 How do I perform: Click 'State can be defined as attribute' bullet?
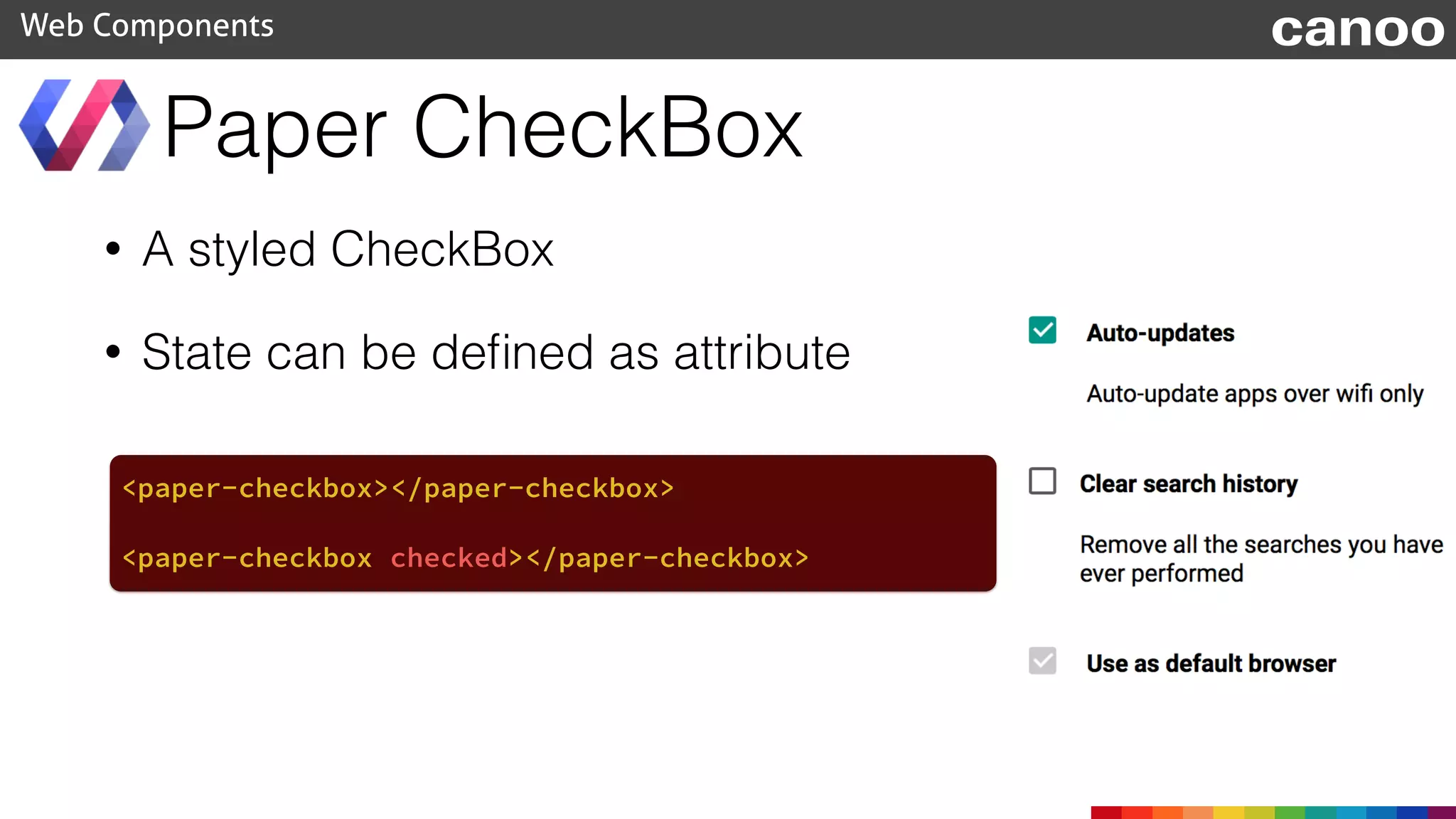pos(496,352)
